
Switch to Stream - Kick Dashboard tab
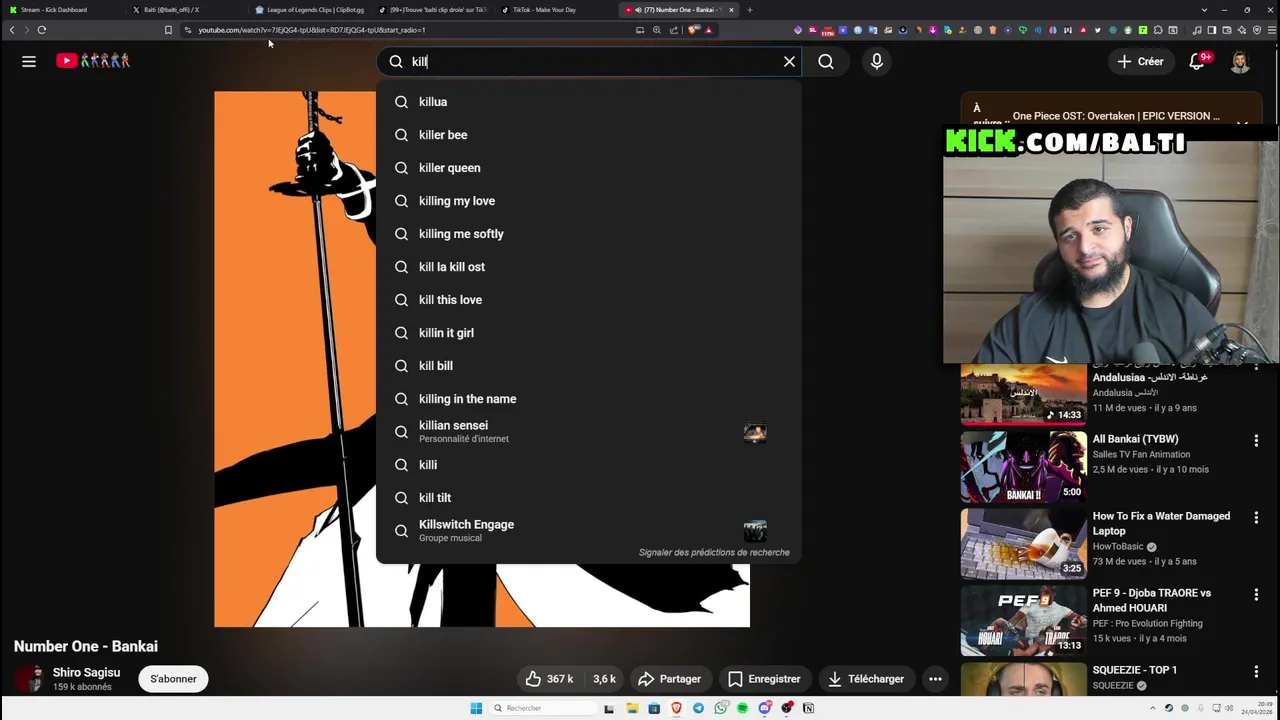pos(60,10)
